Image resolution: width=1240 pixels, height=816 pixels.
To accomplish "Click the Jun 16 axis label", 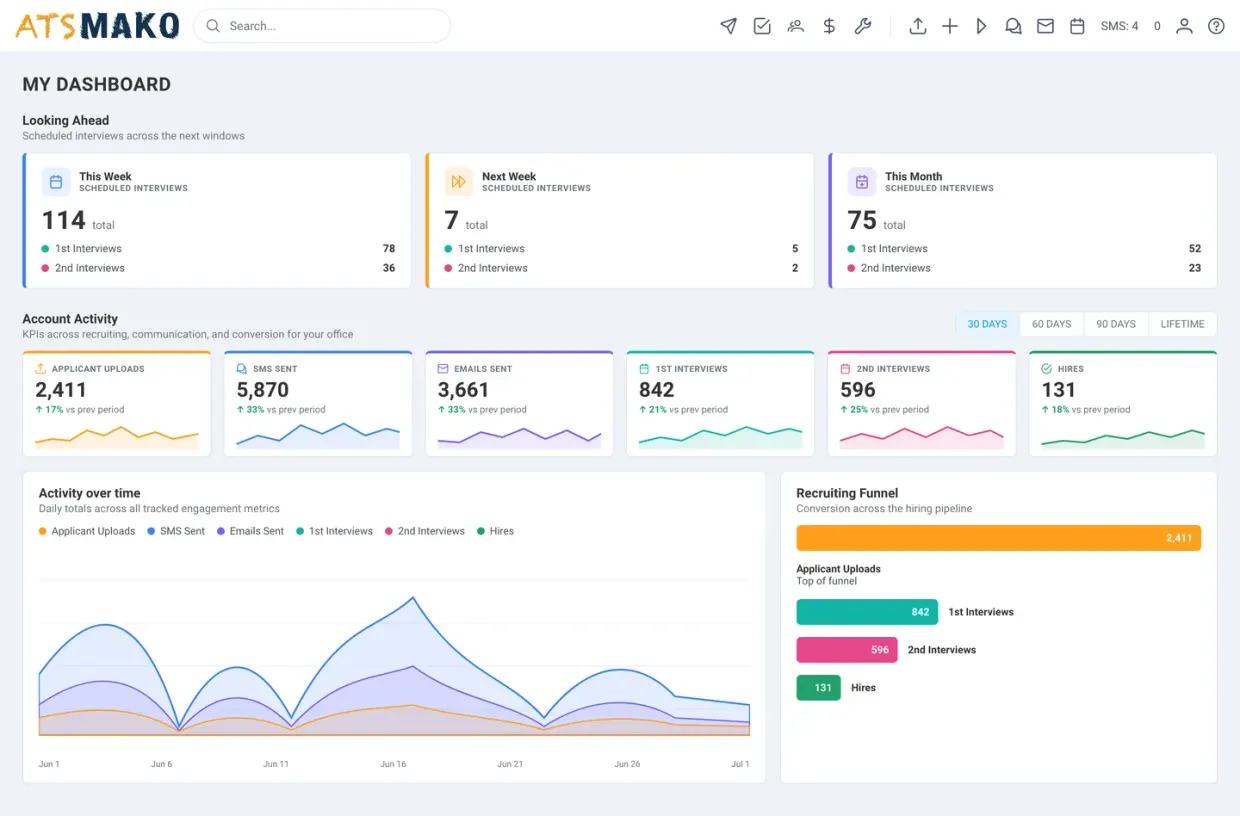I will coord(393,764).
